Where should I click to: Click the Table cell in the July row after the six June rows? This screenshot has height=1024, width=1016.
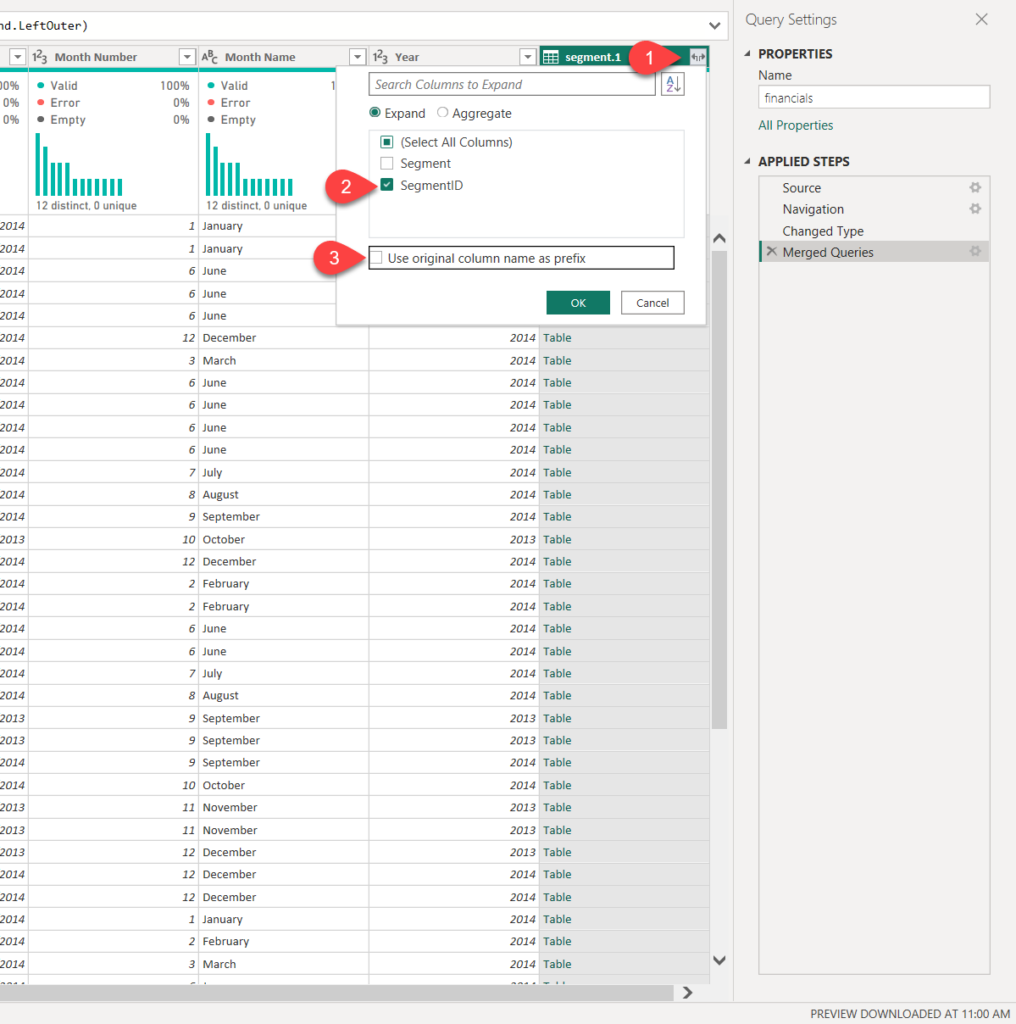tap(624, 472)
